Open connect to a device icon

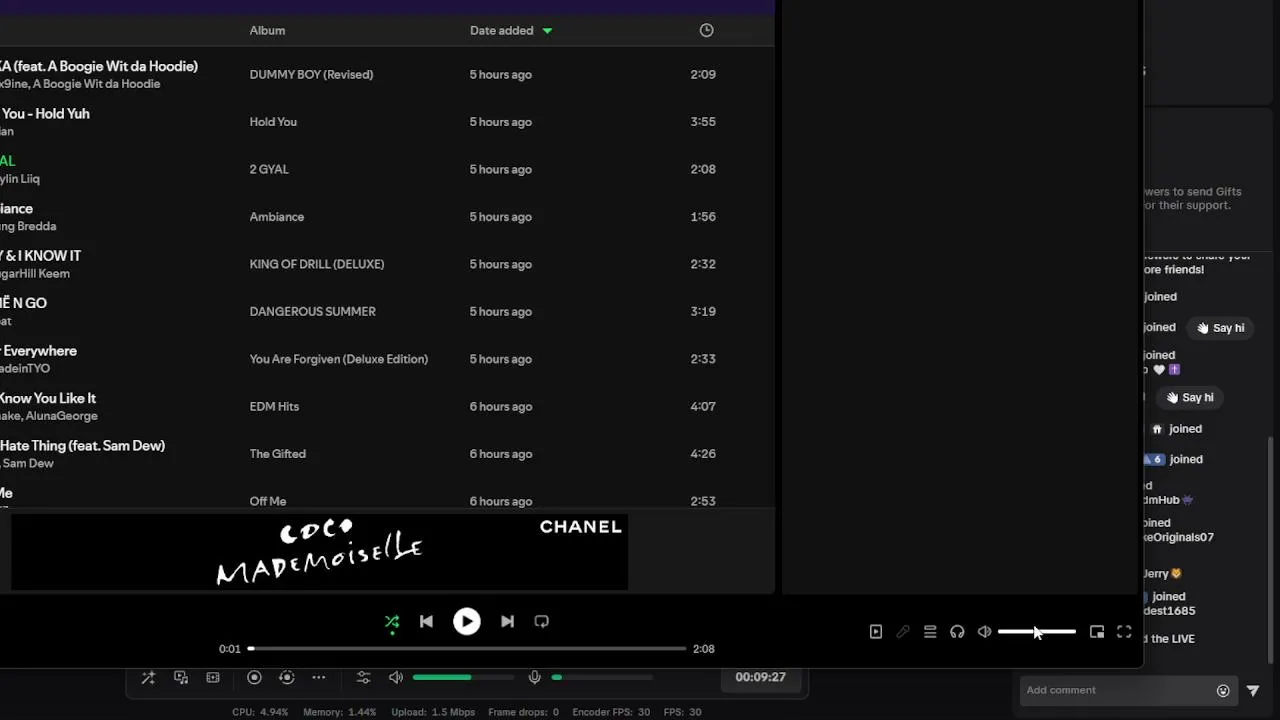(x=957, y=632)
